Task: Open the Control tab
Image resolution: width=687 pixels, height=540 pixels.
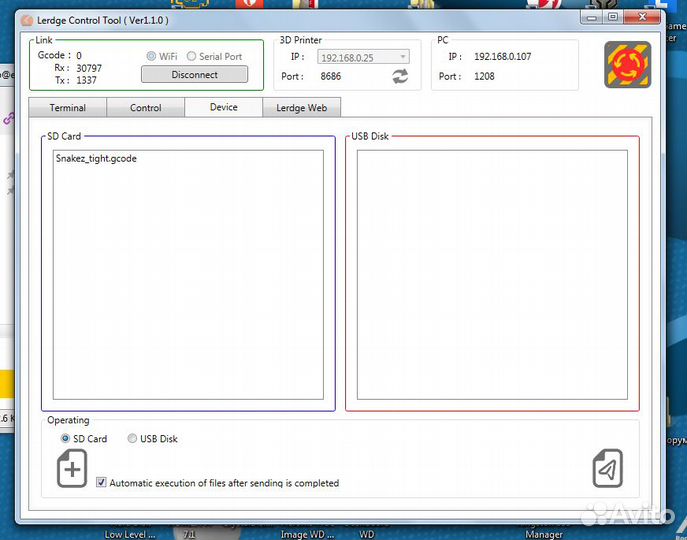Action: click(x=145, y=108)
